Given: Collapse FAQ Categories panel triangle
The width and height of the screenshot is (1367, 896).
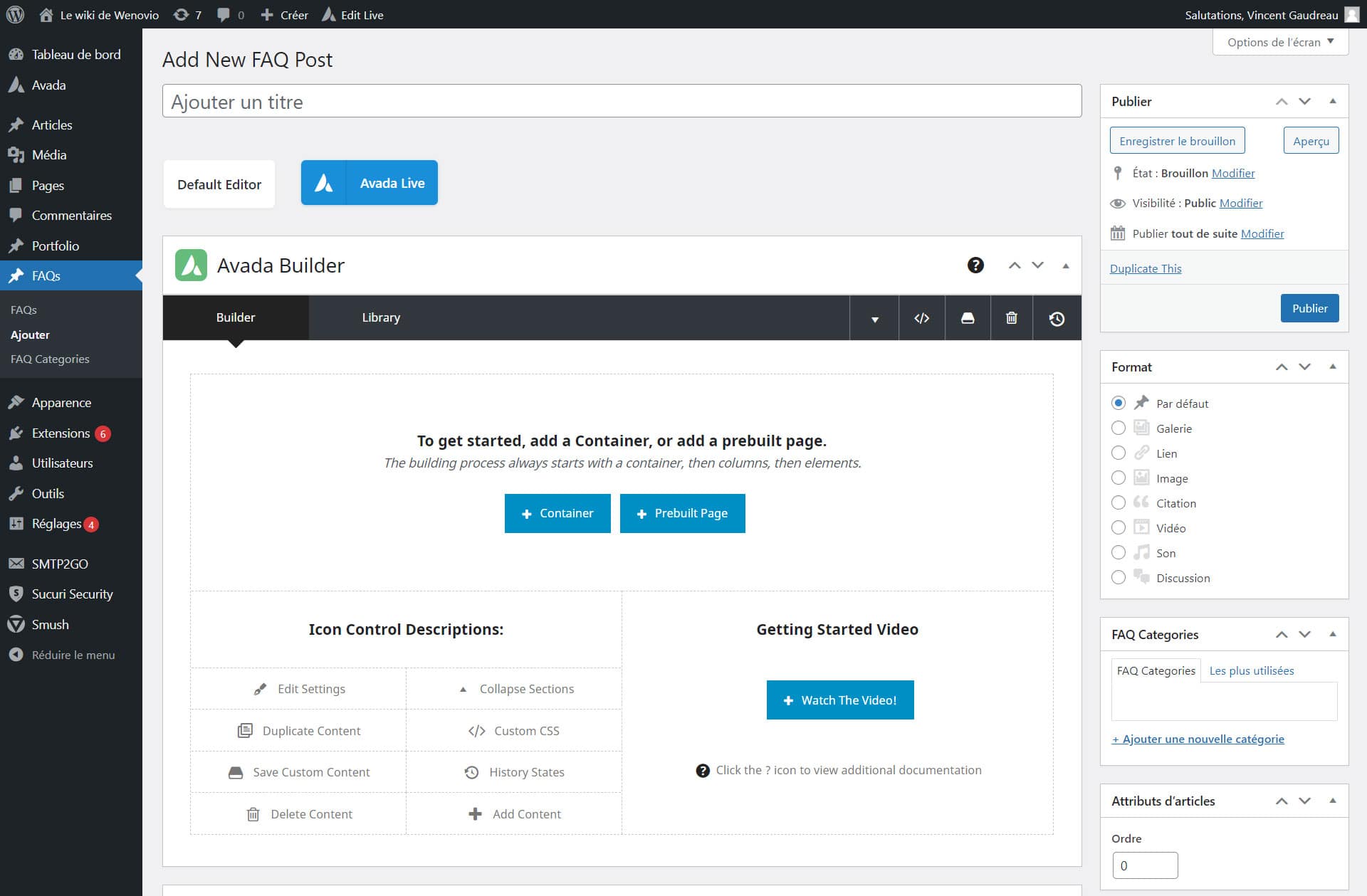Looking at the screenshot, I should [x=1333, y=634].
